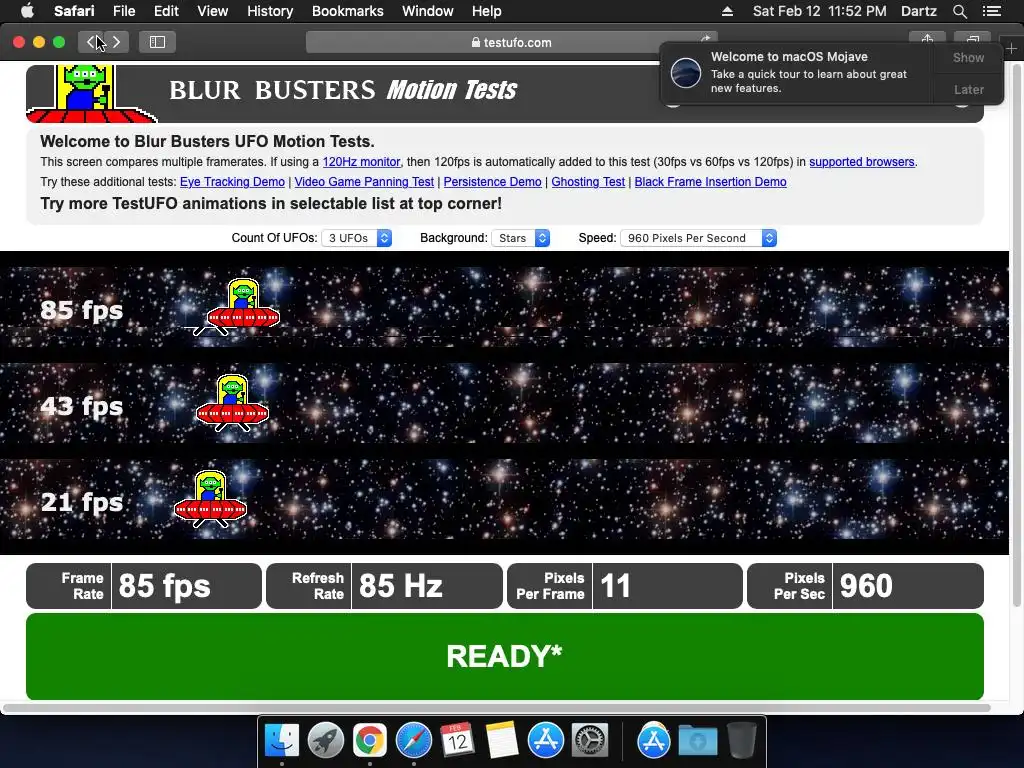
Task: Open the 120Hz monitor link
Action: tap(361, 162)
